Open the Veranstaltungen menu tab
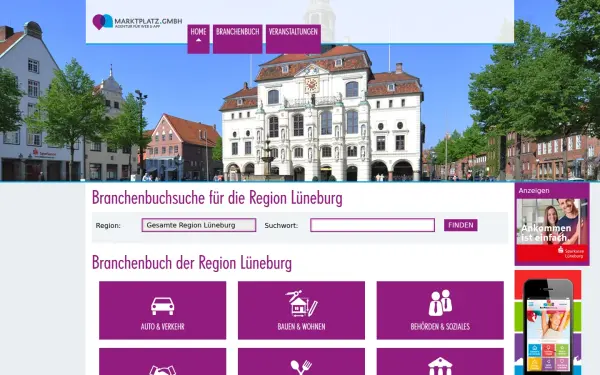Image resolution: width=600 pixels, height=375 pixels. [293, 39]
